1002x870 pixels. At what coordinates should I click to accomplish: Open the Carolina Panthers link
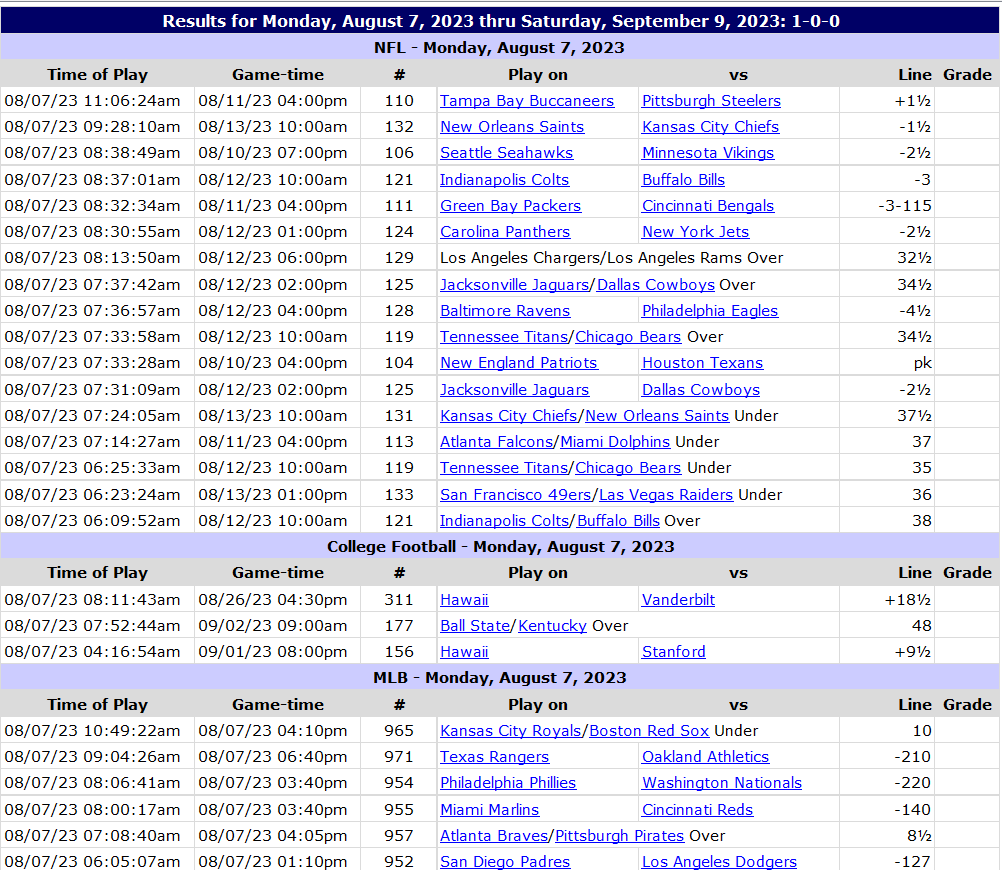505,232
